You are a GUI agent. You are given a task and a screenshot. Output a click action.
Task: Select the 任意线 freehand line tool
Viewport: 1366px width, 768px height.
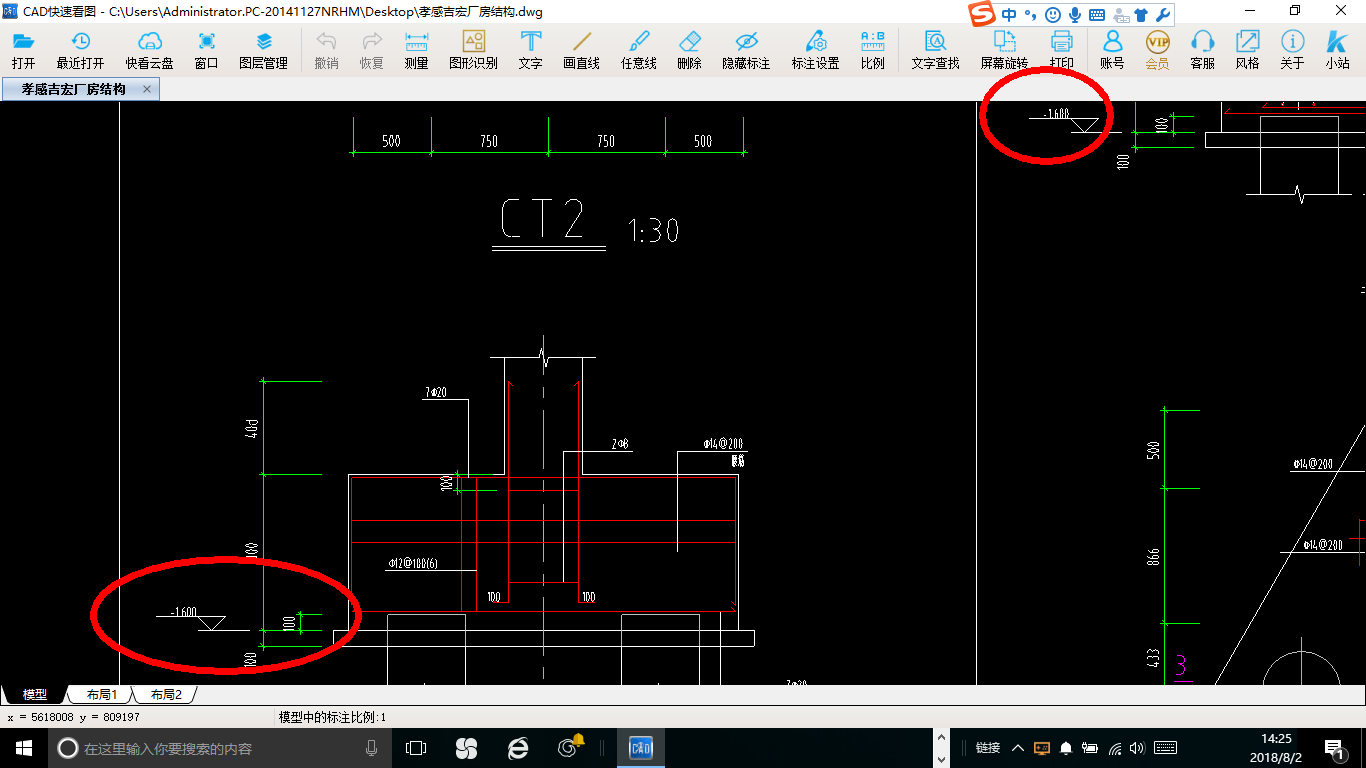click(x=638, y=50)
